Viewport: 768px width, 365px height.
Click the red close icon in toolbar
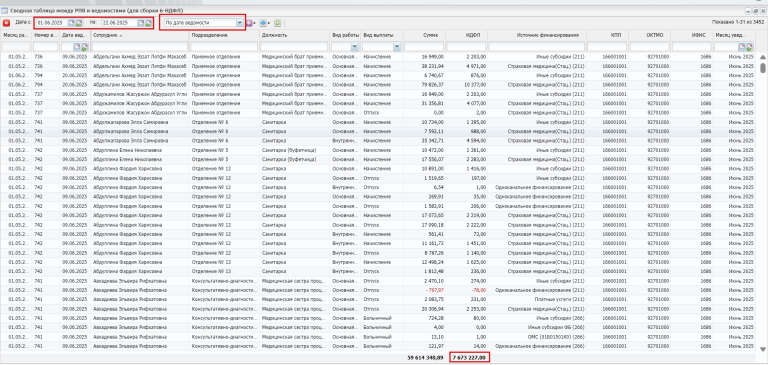(x=6, y=23)
